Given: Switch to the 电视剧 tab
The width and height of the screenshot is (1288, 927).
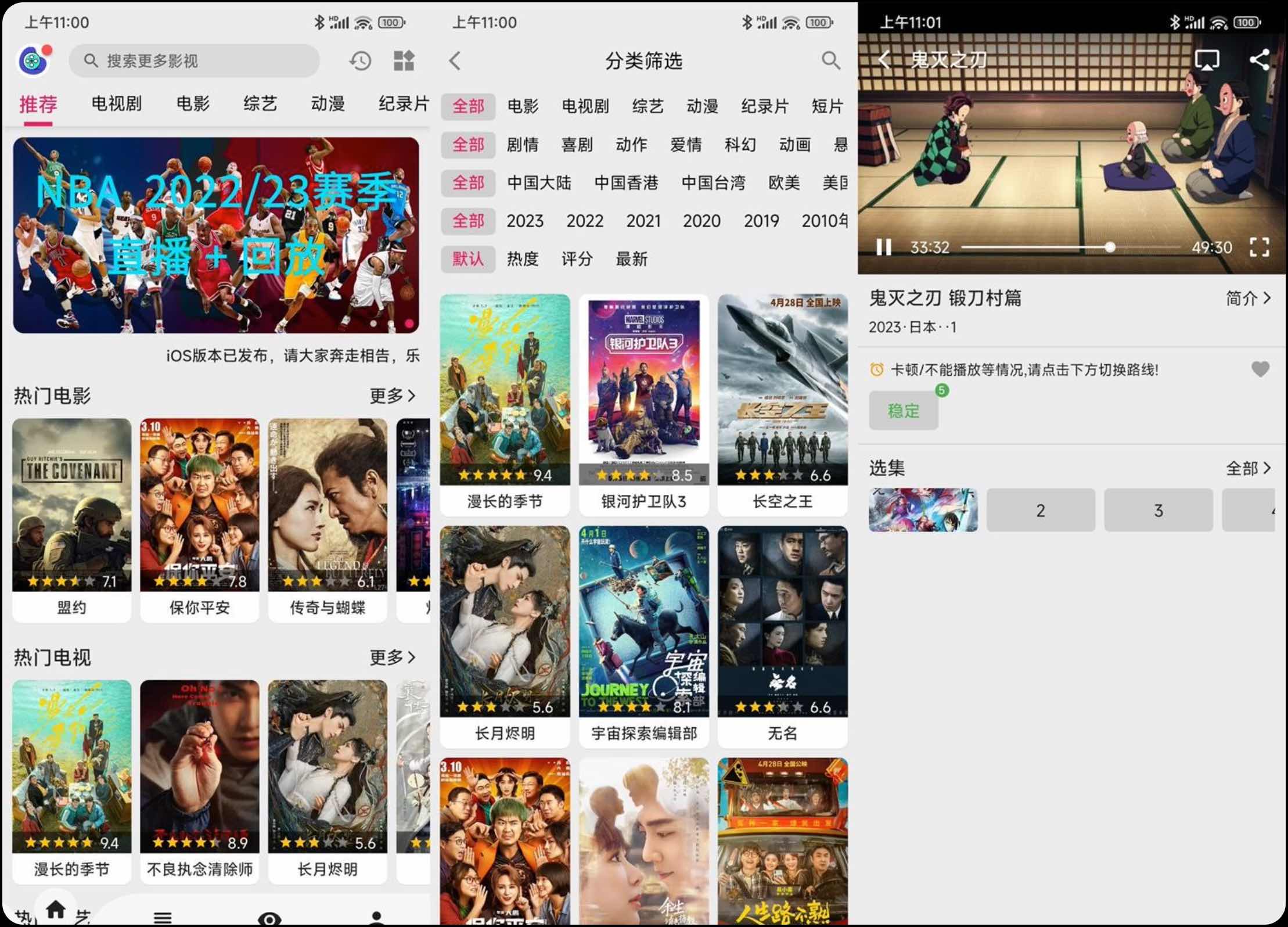Looking at the screenshot, I should point(116,103).
